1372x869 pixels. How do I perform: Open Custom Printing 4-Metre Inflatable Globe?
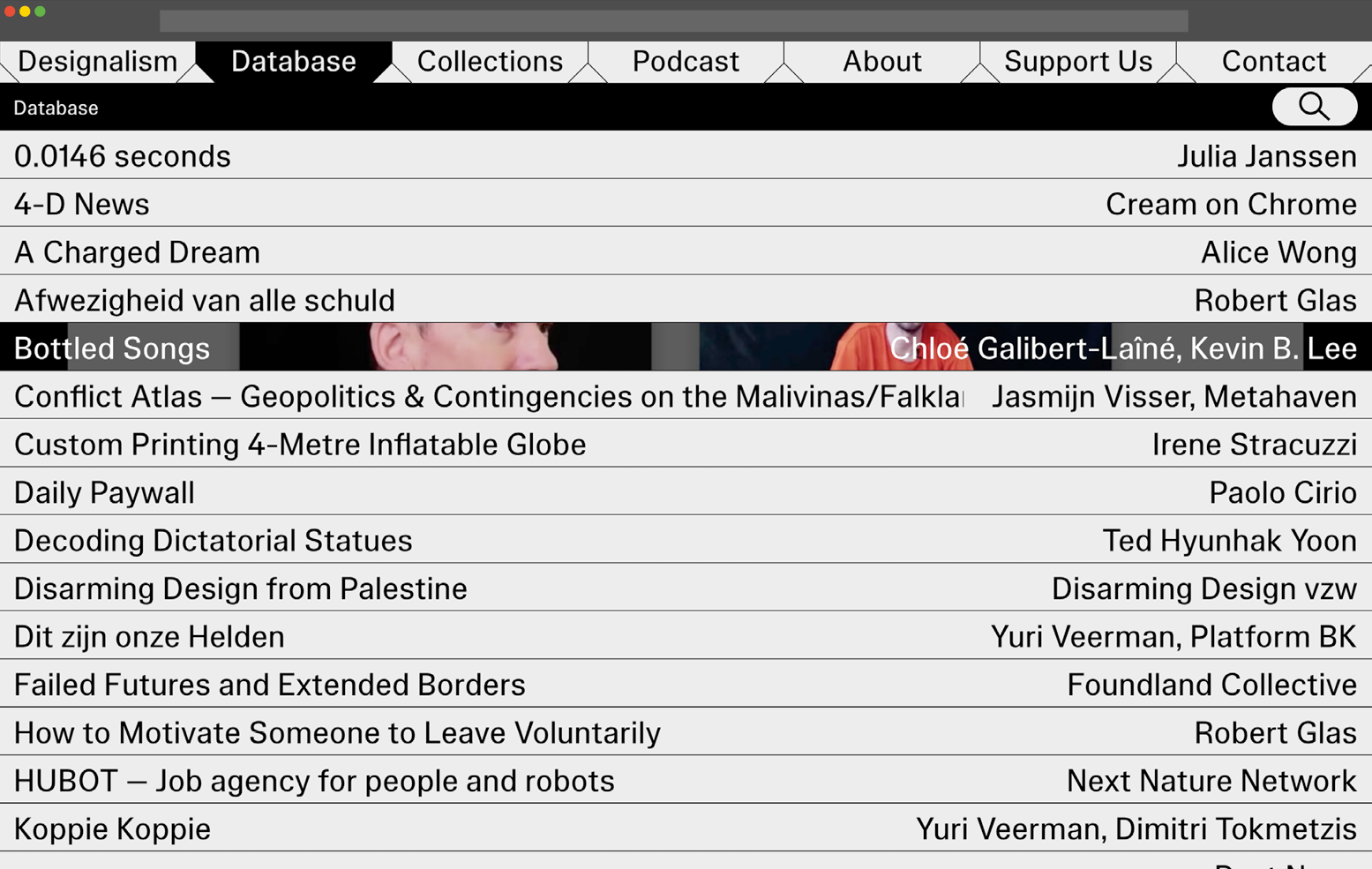point(300,445)
